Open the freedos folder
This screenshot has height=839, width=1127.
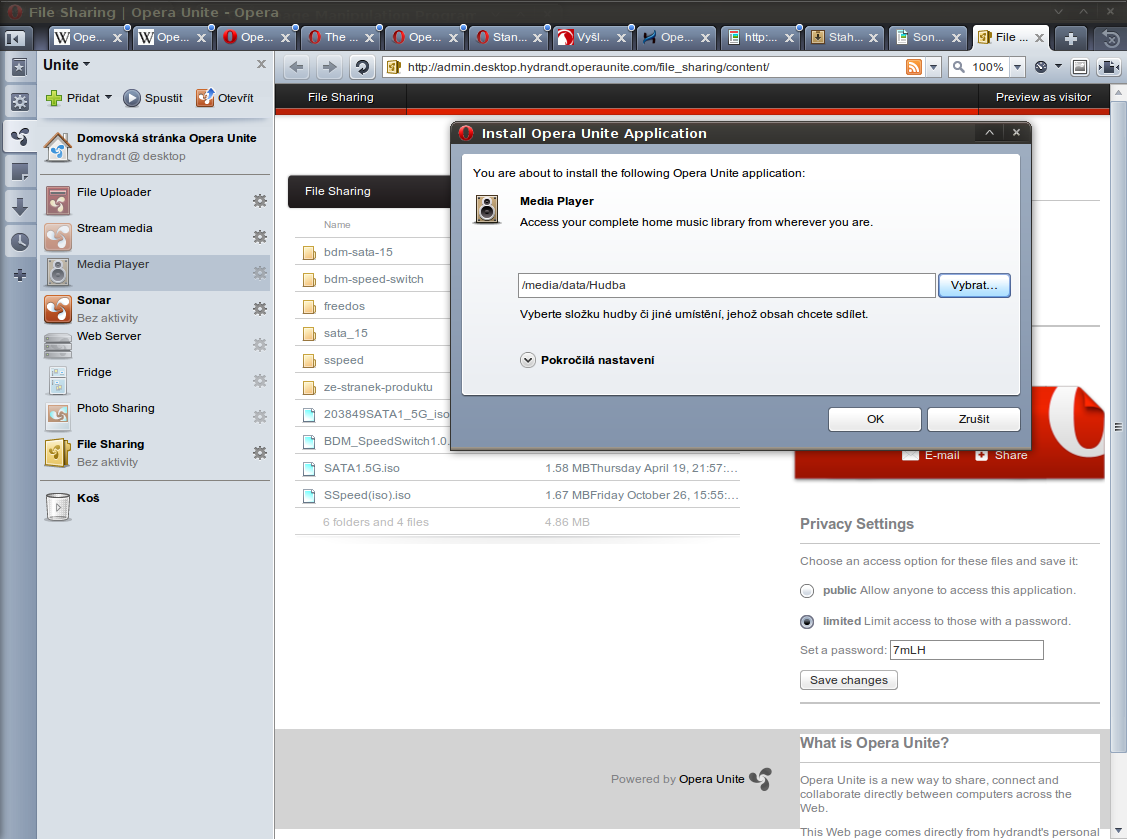344,306
